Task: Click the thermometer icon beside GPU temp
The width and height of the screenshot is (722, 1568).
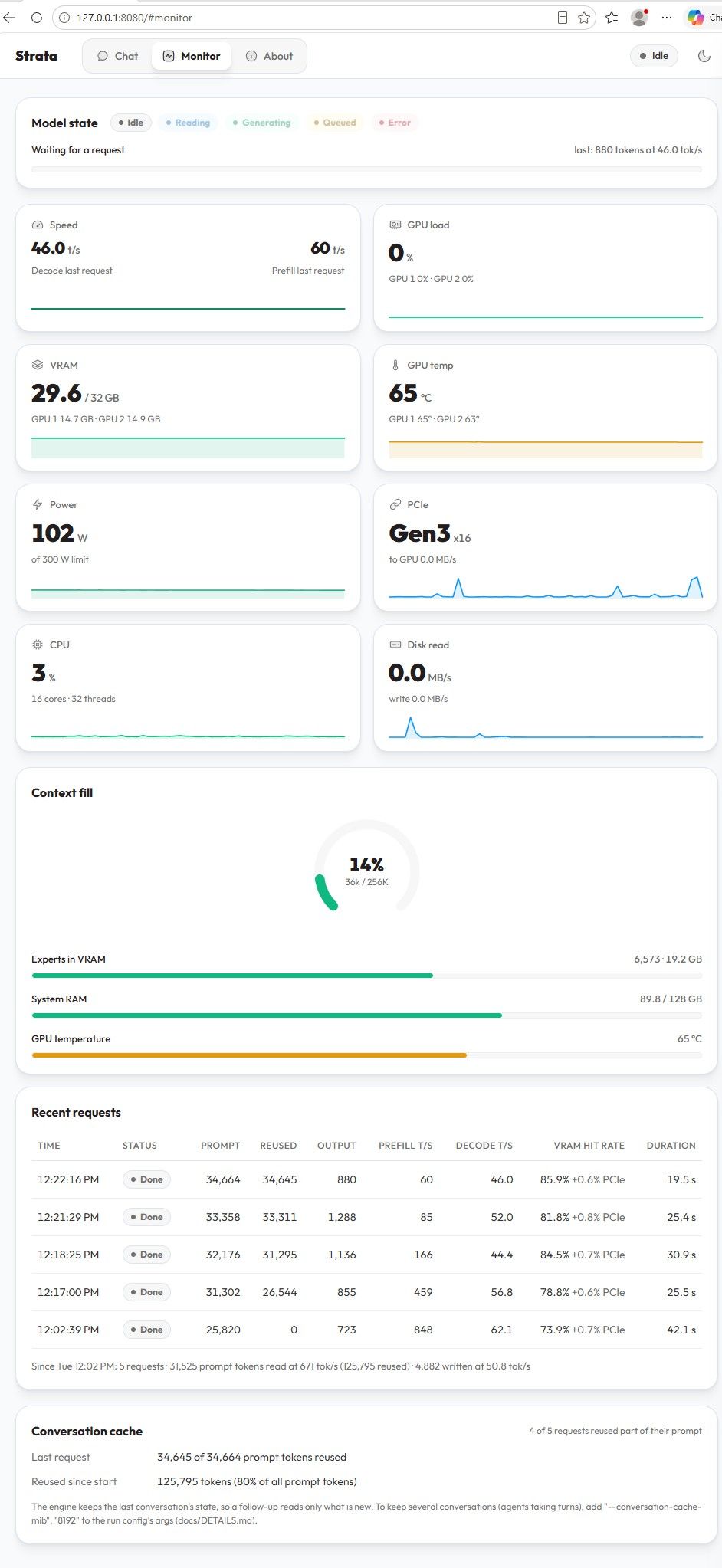Action: pos(395,366)
